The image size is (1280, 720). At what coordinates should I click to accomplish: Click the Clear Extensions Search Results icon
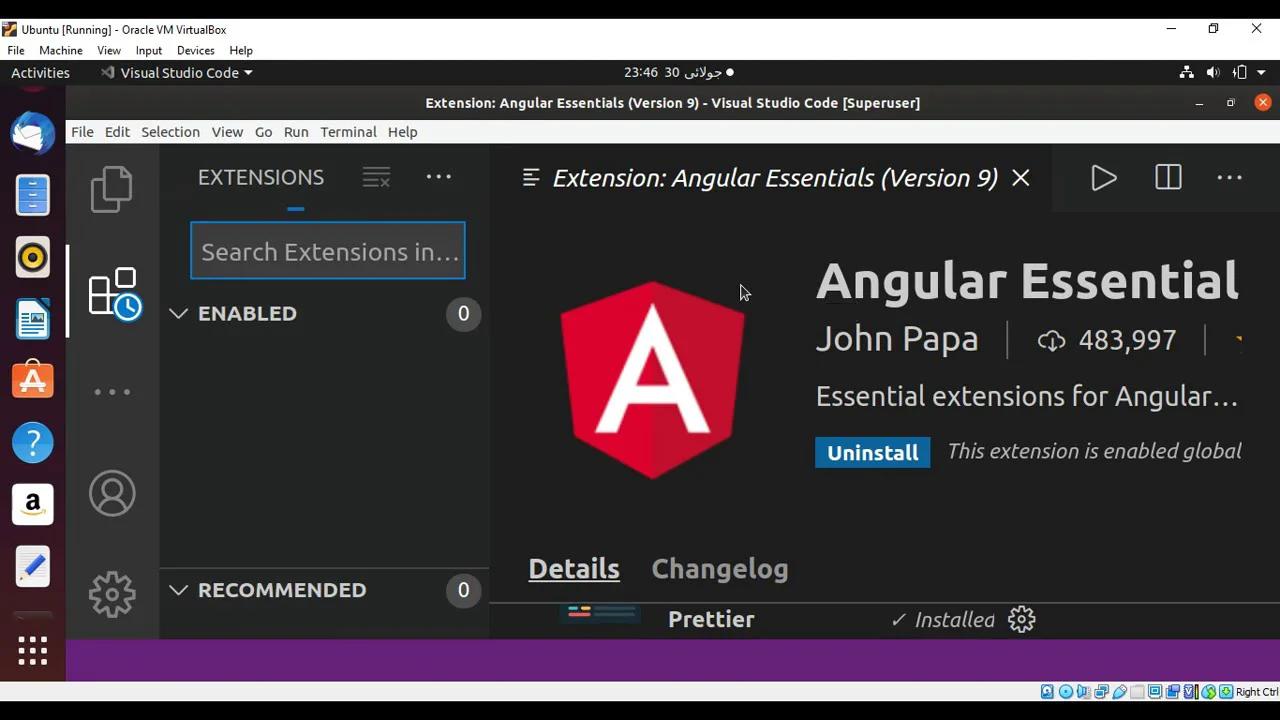pos(376,177)
